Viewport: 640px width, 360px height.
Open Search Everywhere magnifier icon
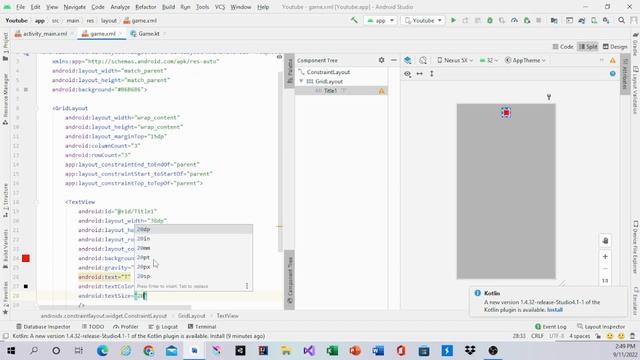[x=621, y=20]
